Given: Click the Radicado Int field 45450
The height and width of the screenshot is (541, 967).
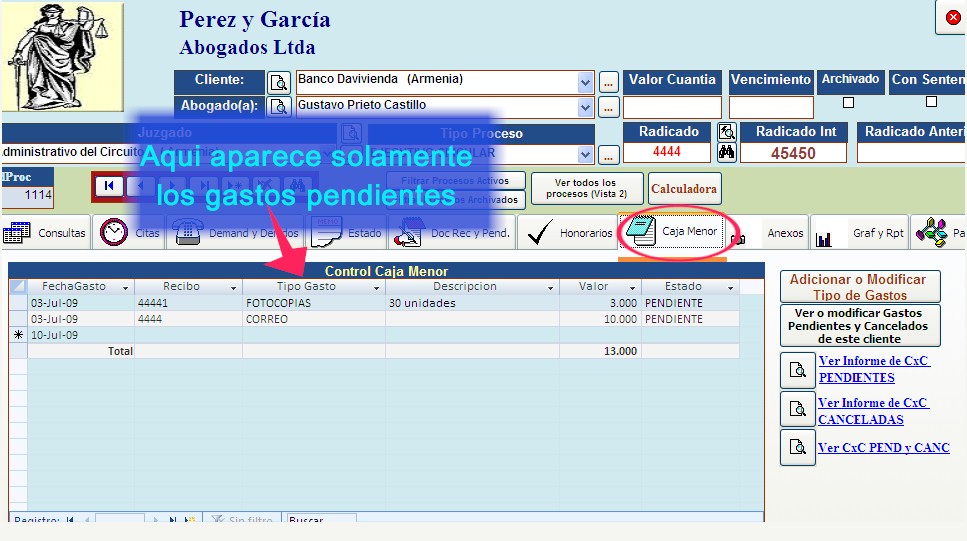Looking at the screenshot, I should tap(793, 153).
